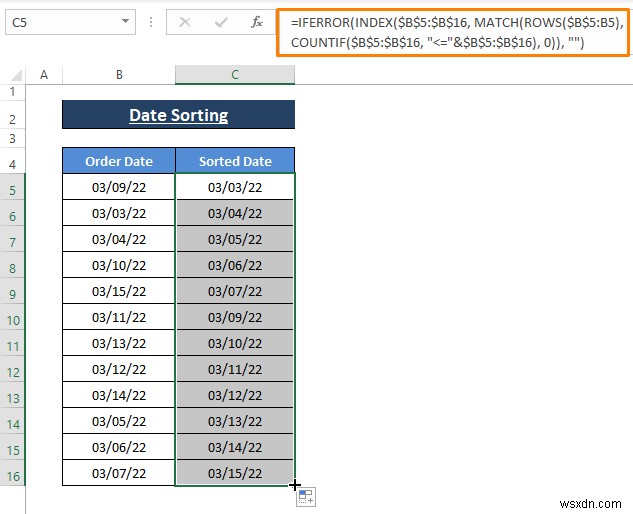Select Sorted Date cell 03/05/22

coord(235,239)
